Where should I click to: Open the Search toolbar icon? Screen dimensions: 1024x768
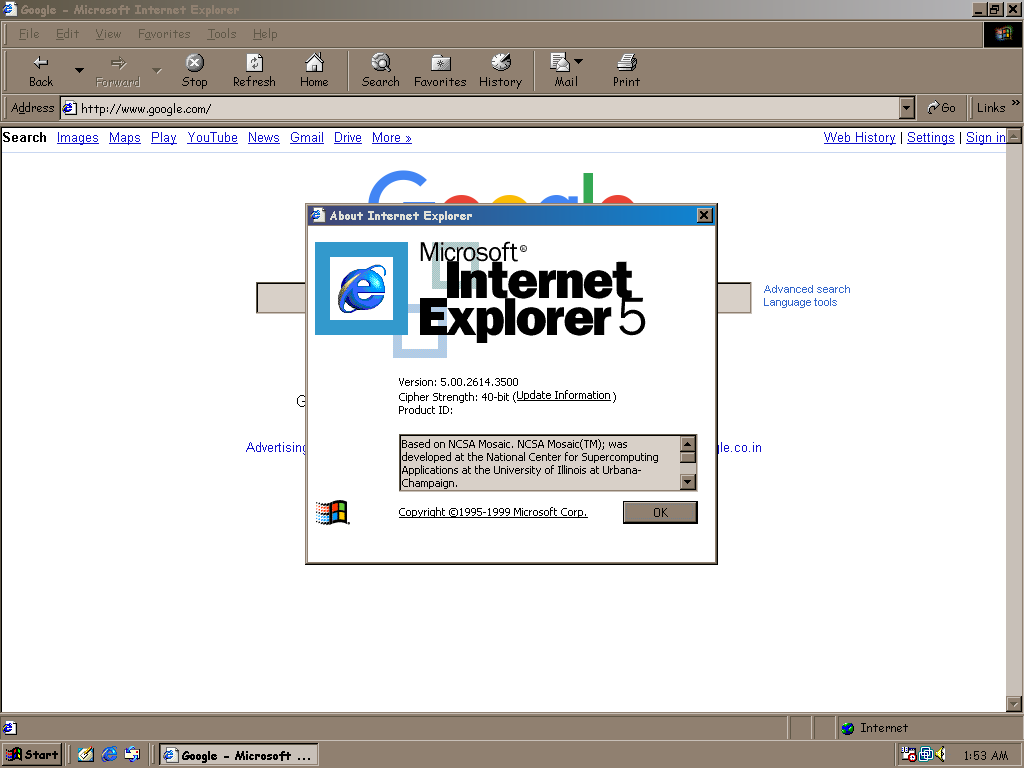click(x=380, y=64)
